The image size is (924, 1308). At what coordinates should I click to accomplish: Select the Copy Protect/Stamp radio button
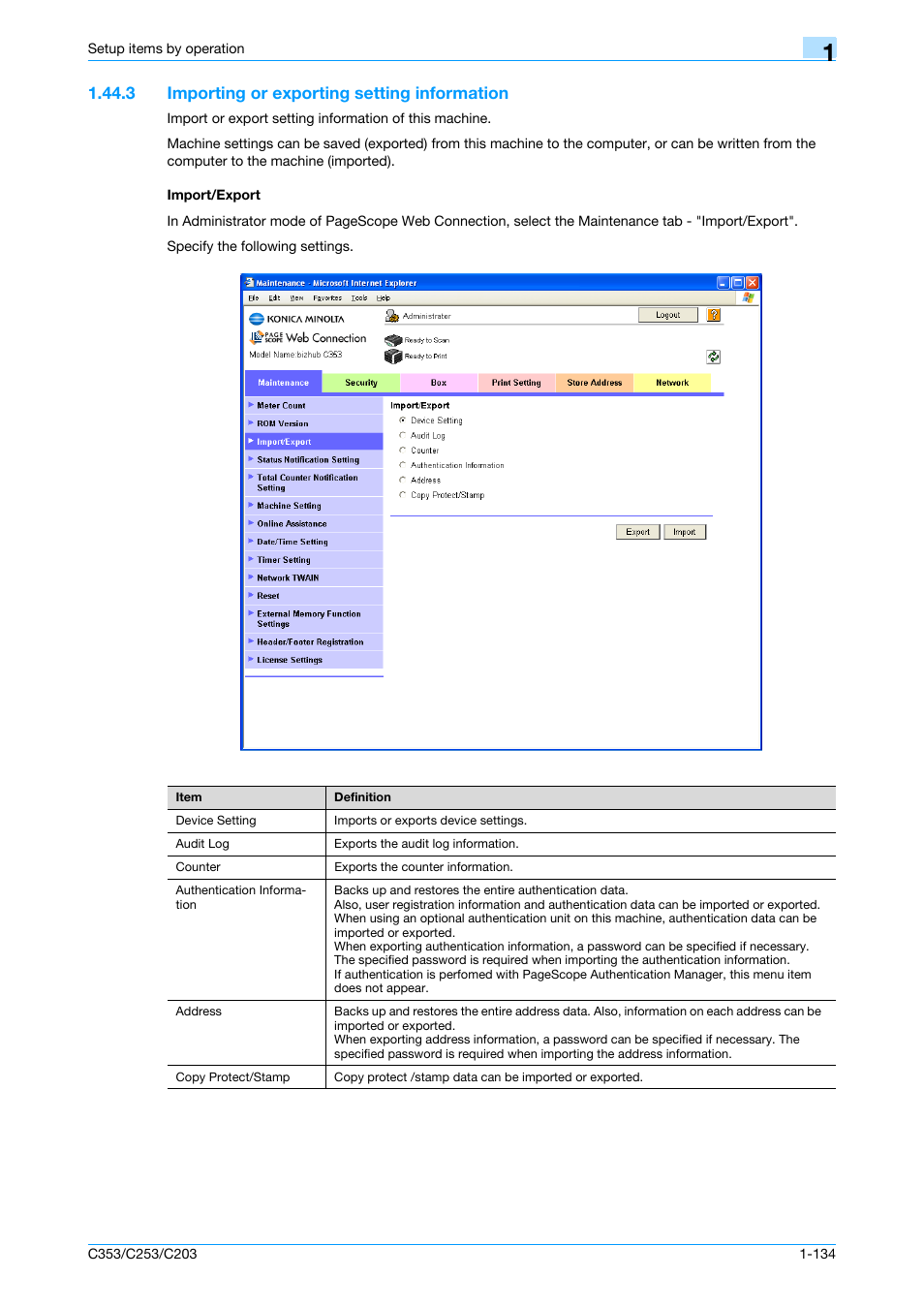pos(403,494)
